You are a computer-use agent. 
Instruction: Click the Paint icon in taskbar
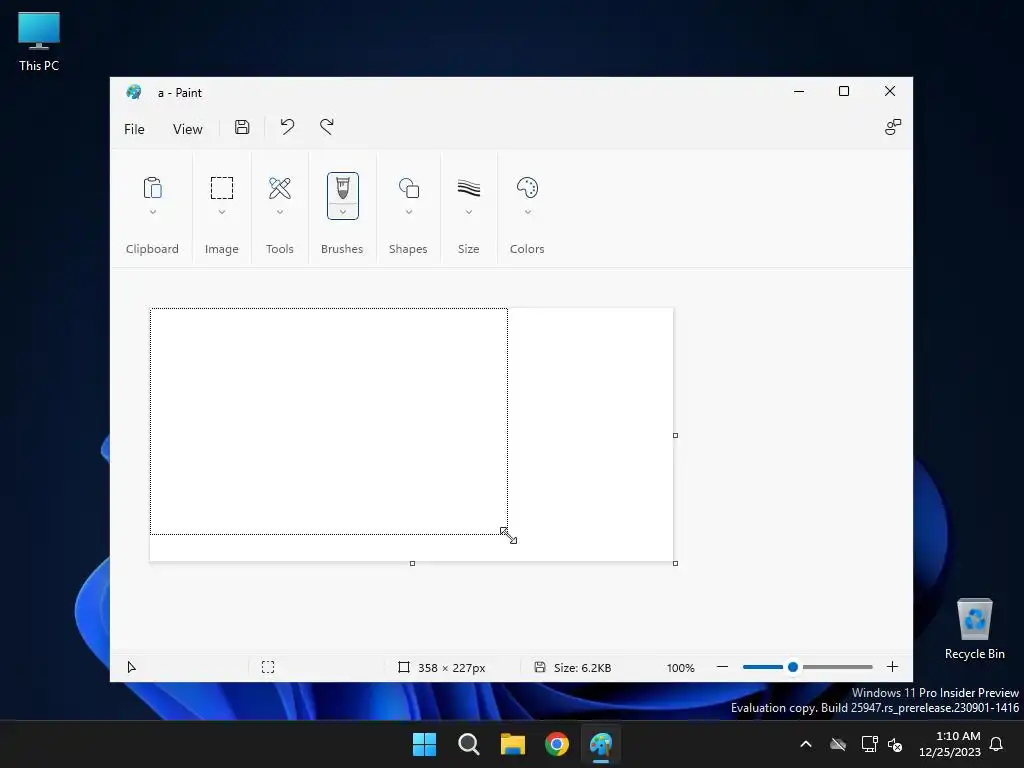(601, 744)
